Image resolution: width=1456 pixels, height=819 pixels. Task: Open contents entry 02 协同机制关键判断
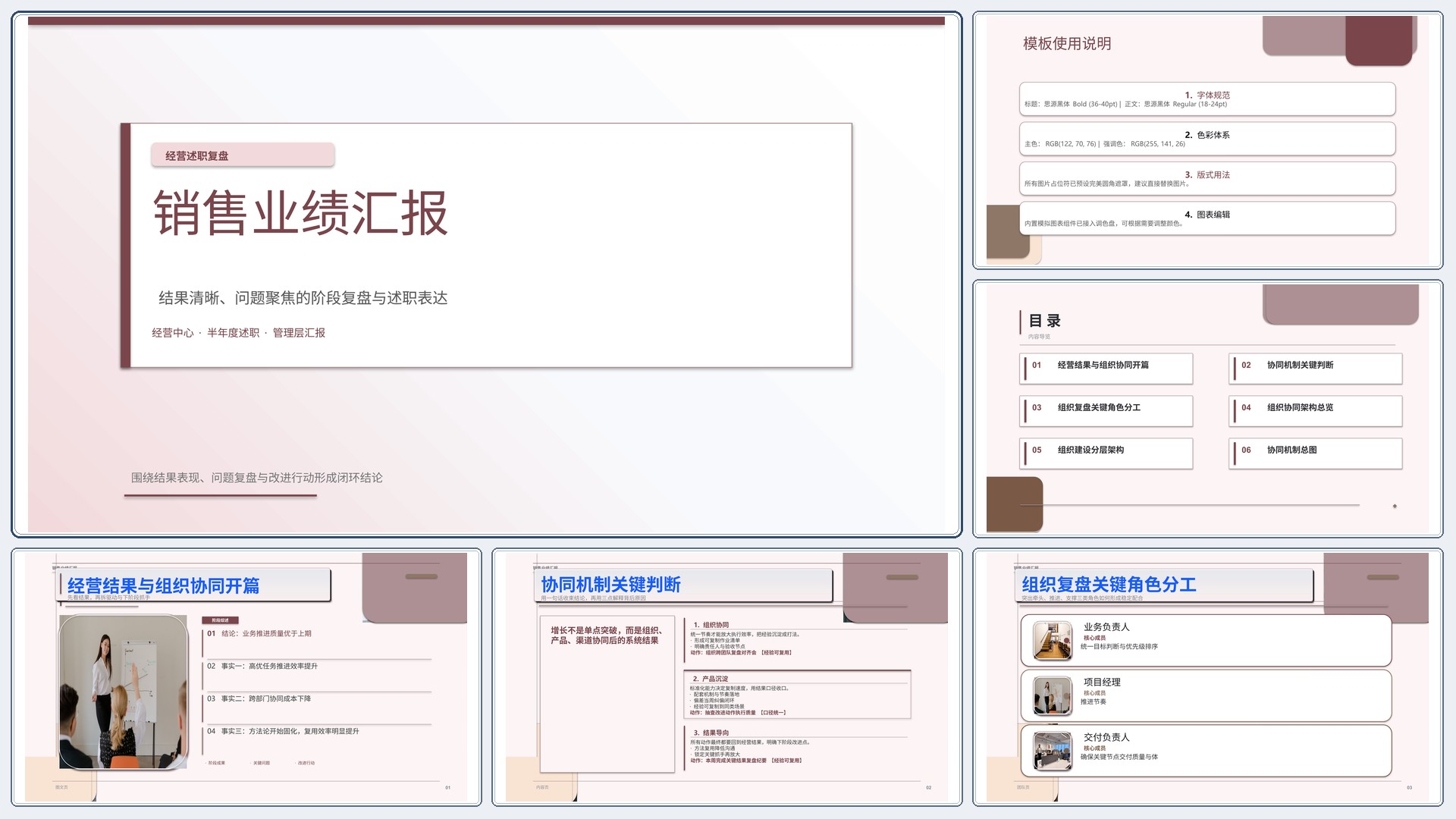1316,369
